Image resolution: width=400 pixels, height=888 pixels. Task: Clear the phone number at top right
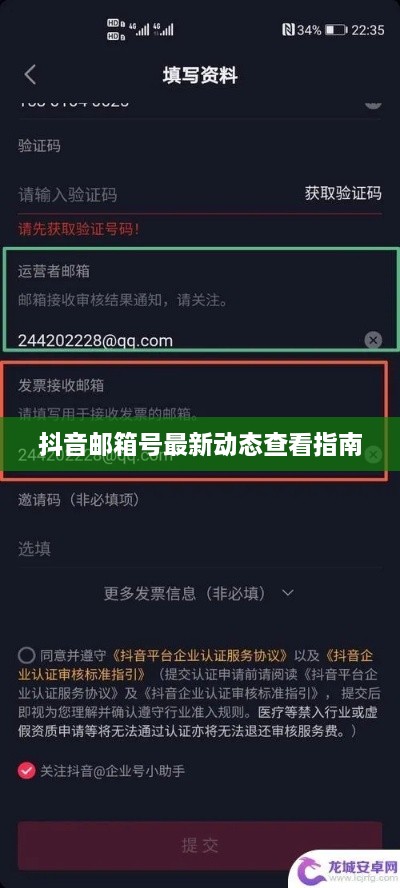coord(372,103)
